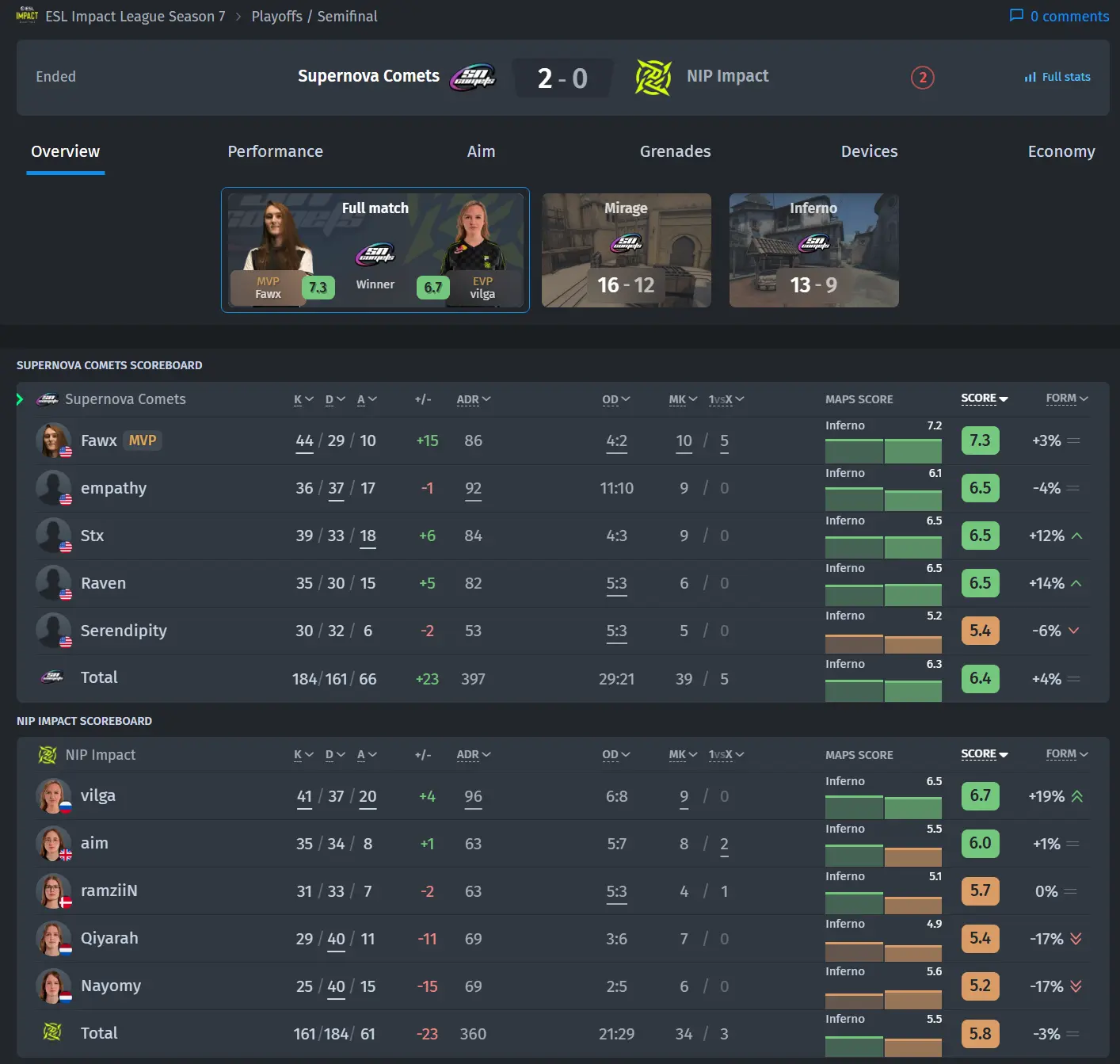The height and width of the screenshot is (1064, 1120).
Task: Open the ESL Impact League Season 7 breadcrumb
Action: pos(135,16)
